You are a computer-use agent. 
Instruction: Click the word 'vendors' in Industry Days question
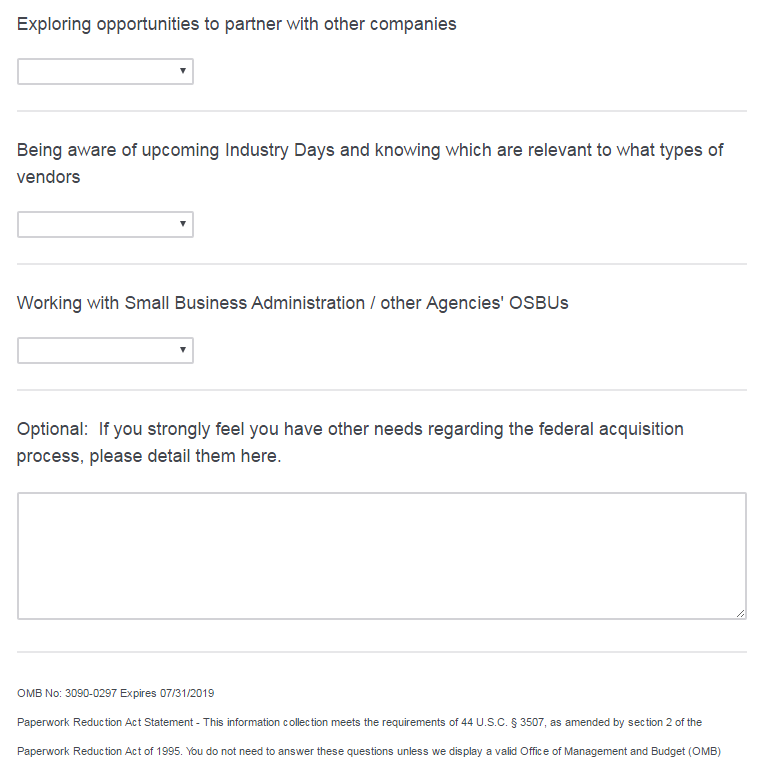tap(49, 177)
